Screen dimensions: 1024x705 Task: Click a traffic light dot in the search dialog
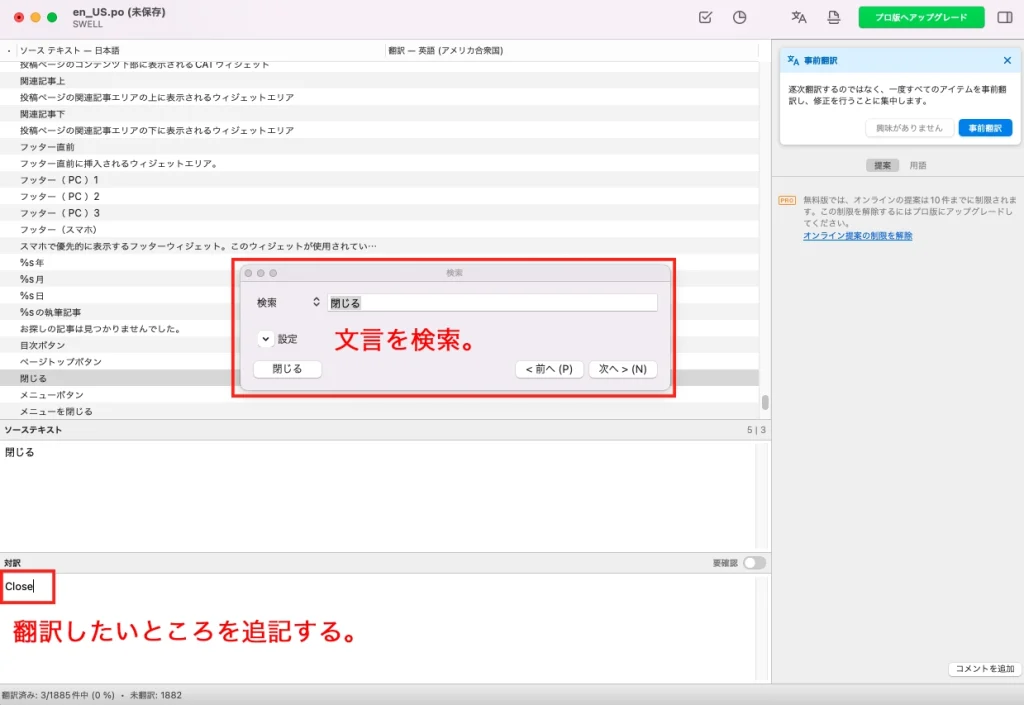tap(248, 271)
